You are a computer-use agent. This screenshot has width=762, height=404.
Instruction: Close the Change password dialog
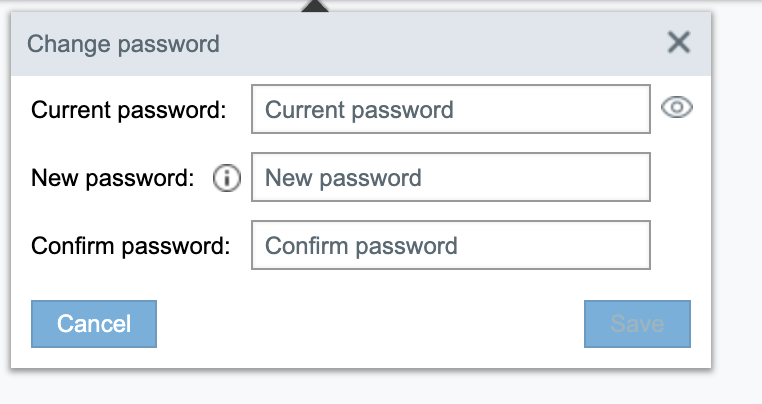[x=679, y=43]
